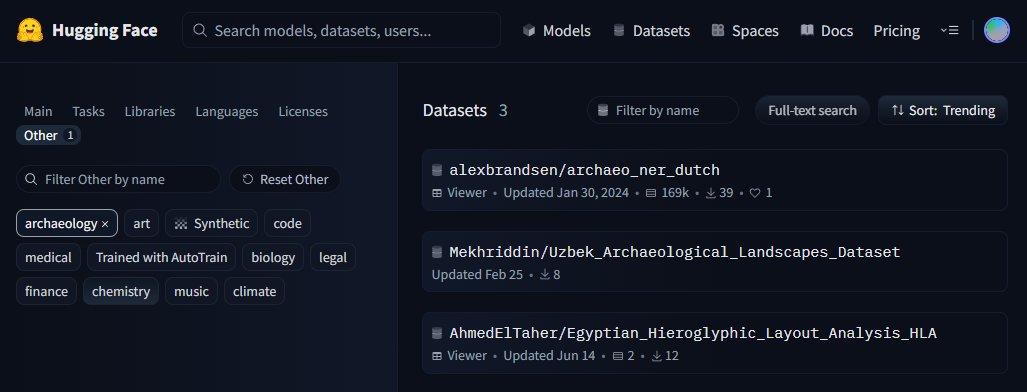Select the Other filter tab
The width and height of the screenshot is (1027, 392).
click(x=48, y=136)
